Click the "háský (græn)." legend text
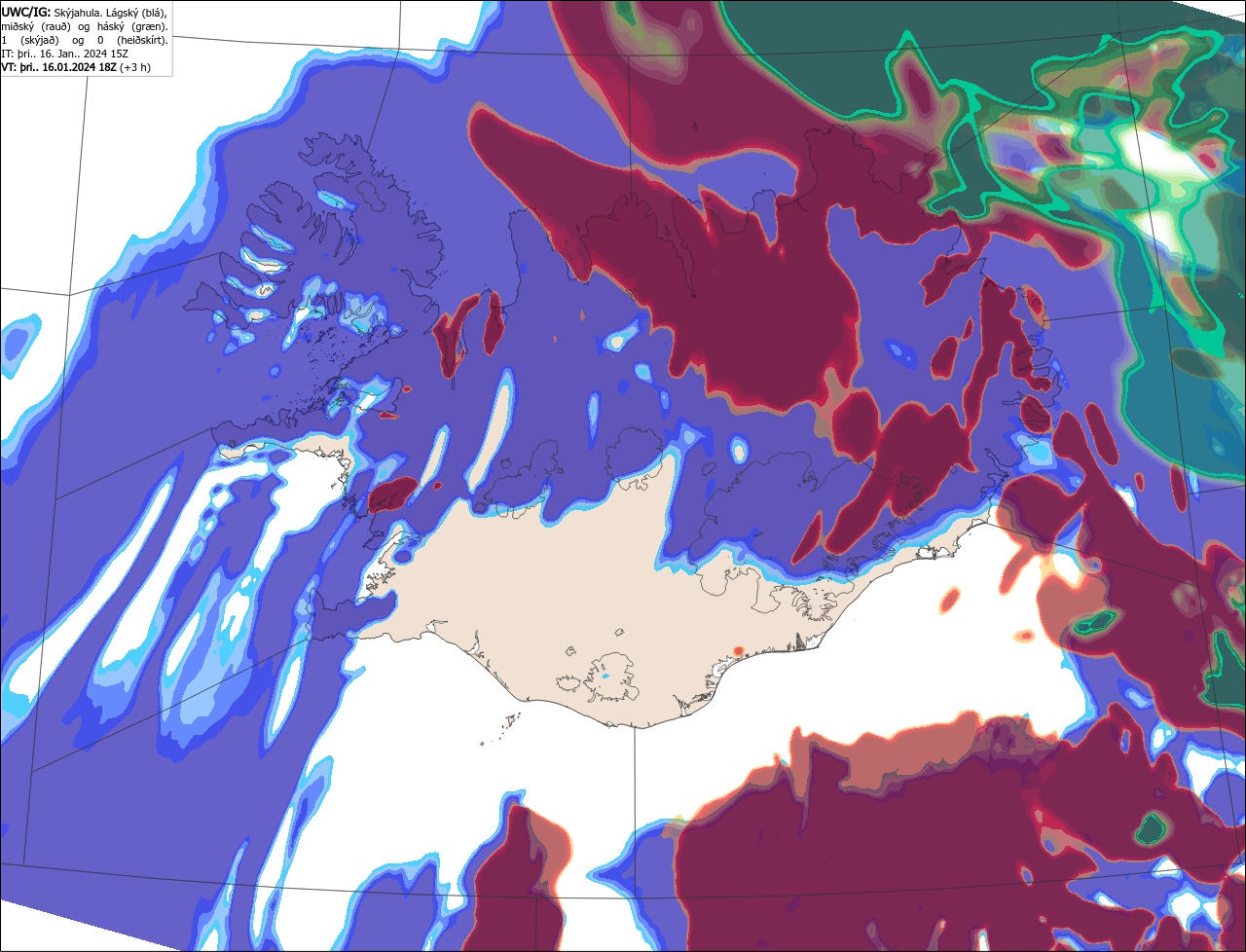This screenshot has width=1246, height=952. coord(132,27)
